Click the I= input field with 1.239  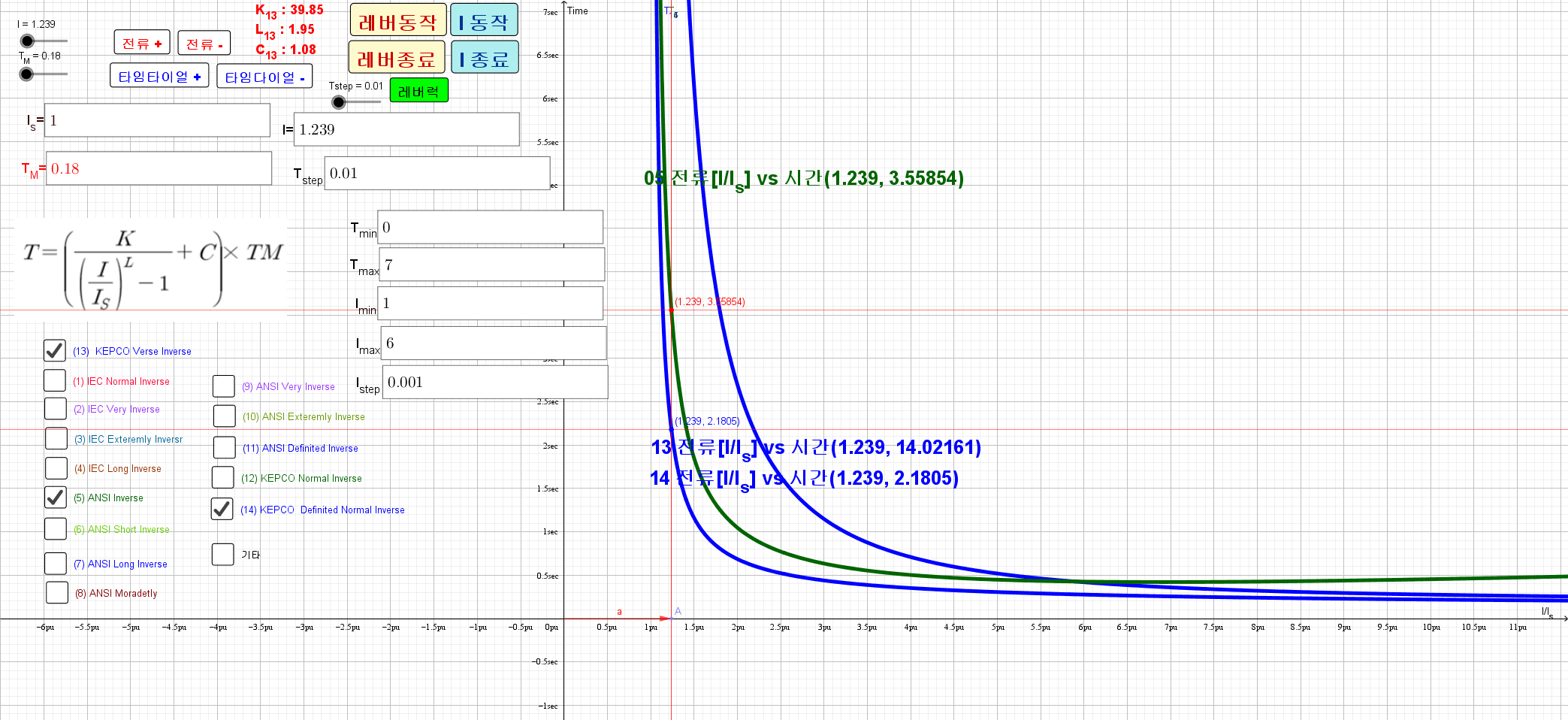point(406,129)
